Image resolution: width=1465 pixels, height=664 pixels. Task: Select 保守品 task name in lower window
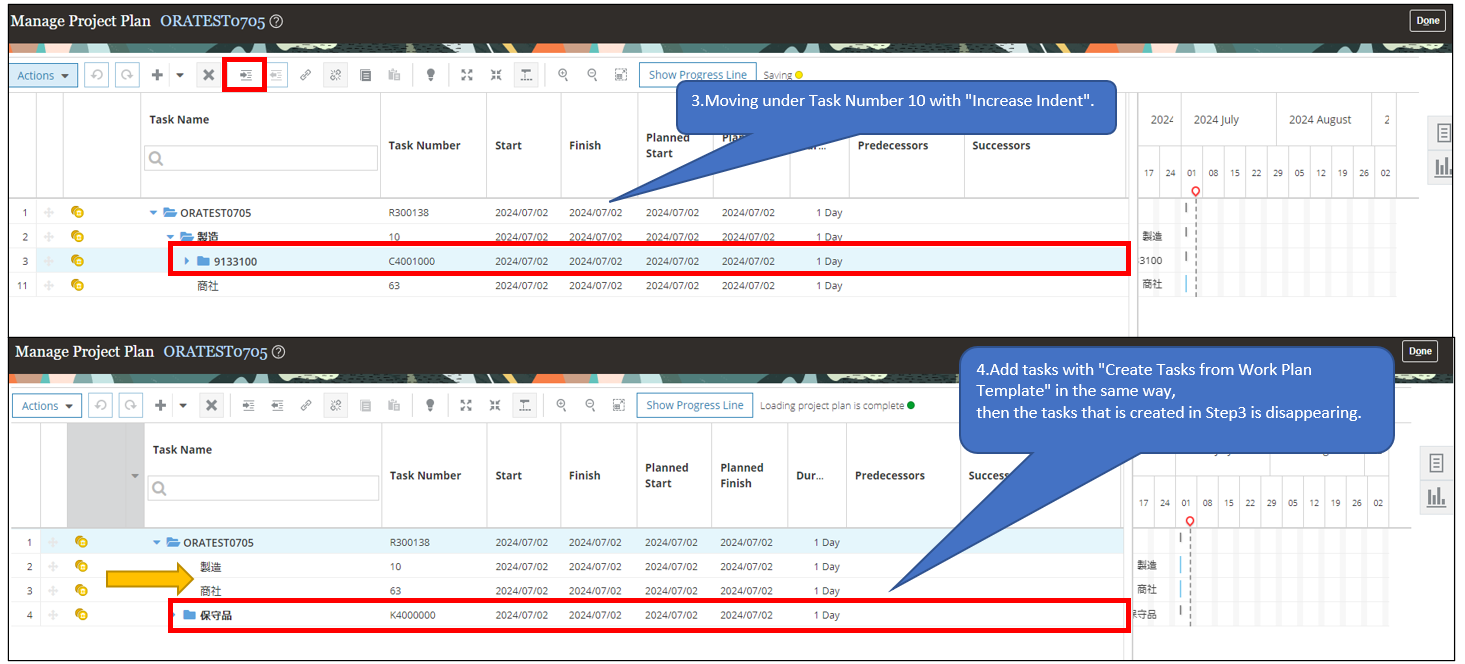coord(216,615)
